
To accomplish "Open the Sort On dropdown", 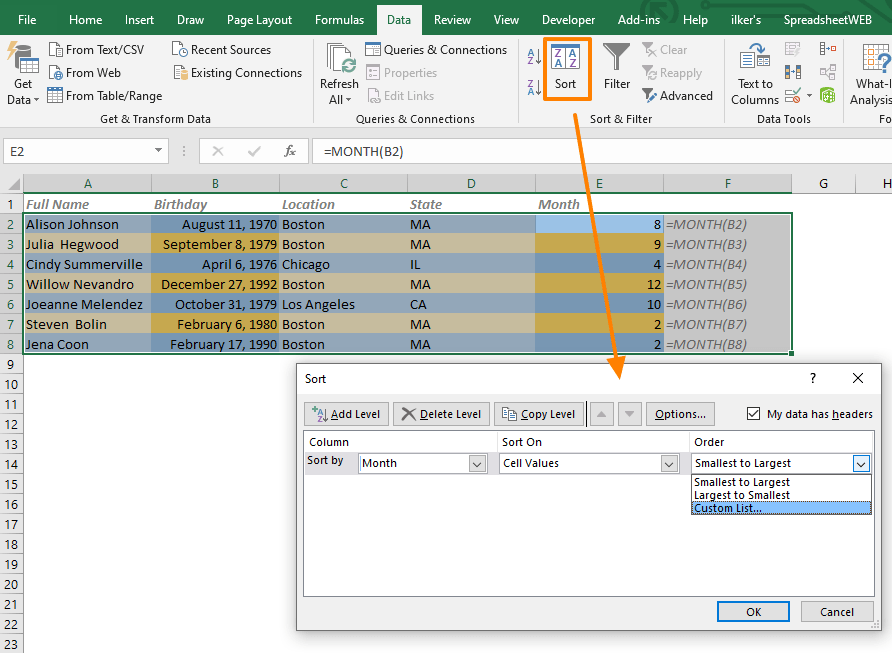I will pos(668,463).
